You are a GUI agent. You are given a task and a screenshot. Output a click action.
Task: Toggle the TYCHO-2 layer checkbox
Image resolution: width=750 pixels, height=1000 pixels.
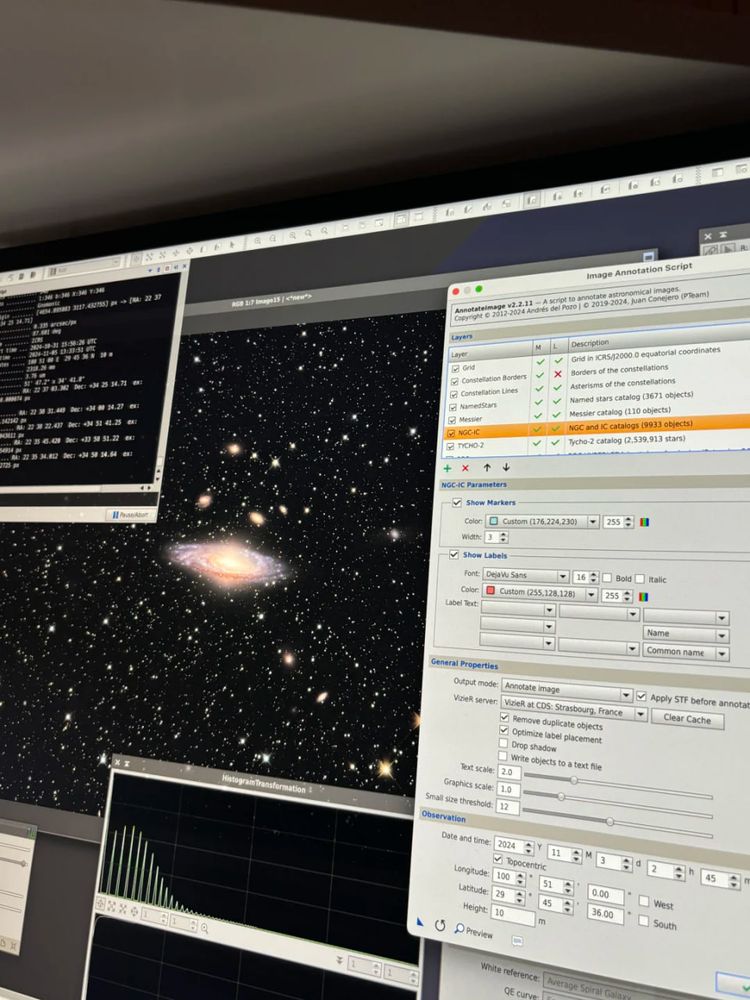450,446
